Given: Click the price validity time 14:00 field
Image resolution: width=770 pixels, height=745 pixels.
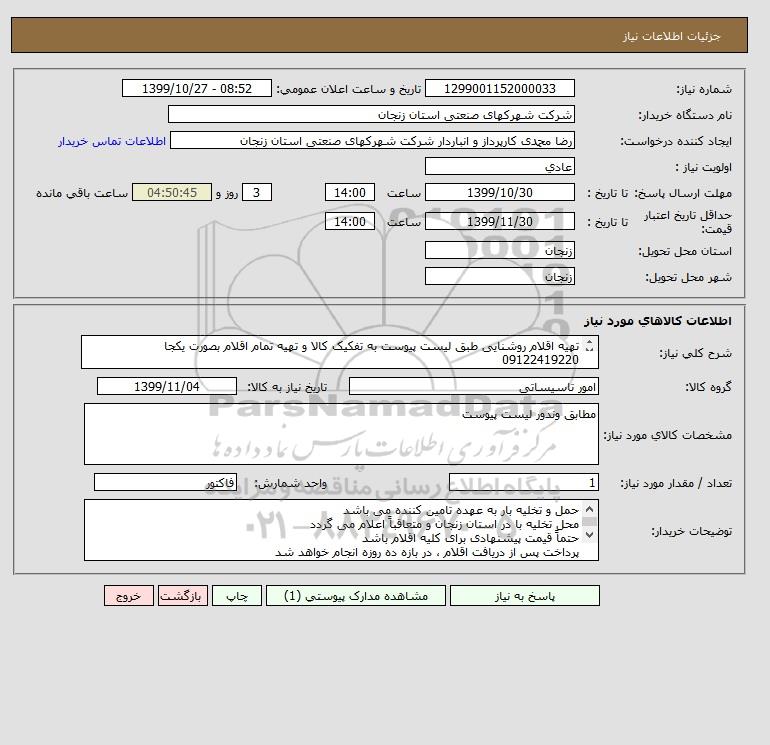Looking at the screenshot, I should coord(350,221).
